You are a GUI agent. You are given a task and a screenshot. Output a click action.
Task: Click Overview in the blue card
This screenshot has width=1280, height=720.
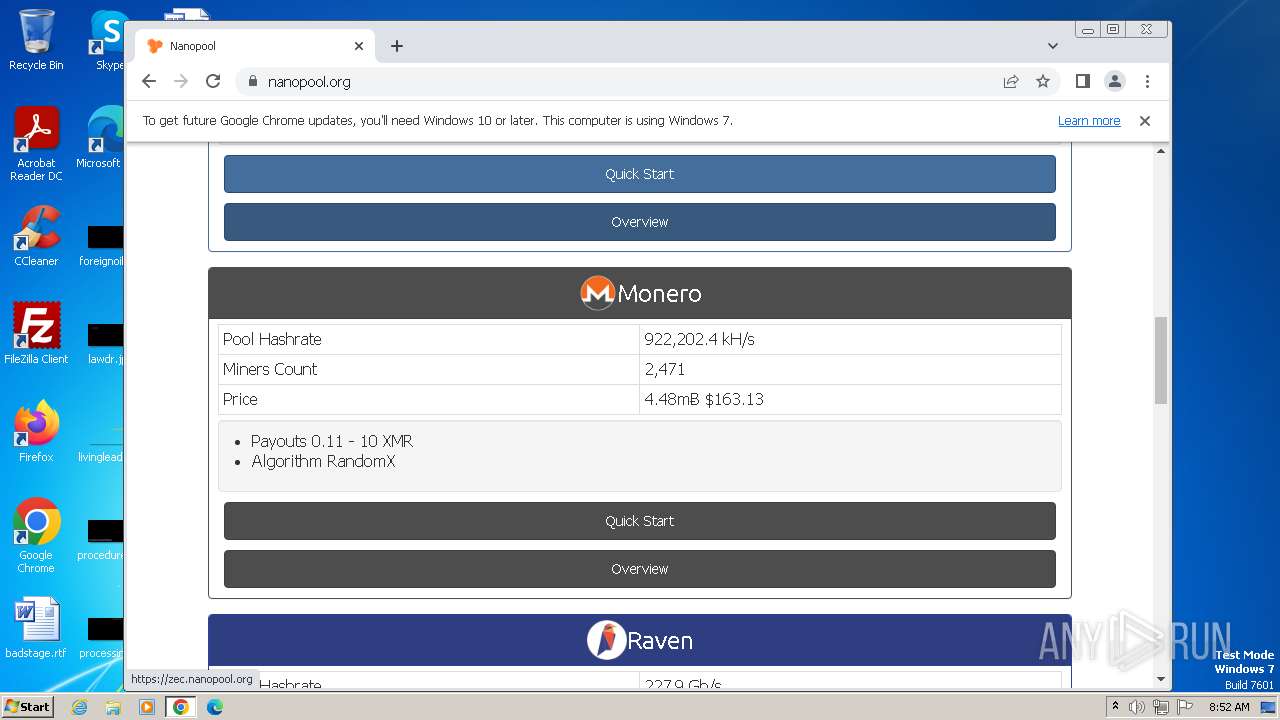point(640,222)
